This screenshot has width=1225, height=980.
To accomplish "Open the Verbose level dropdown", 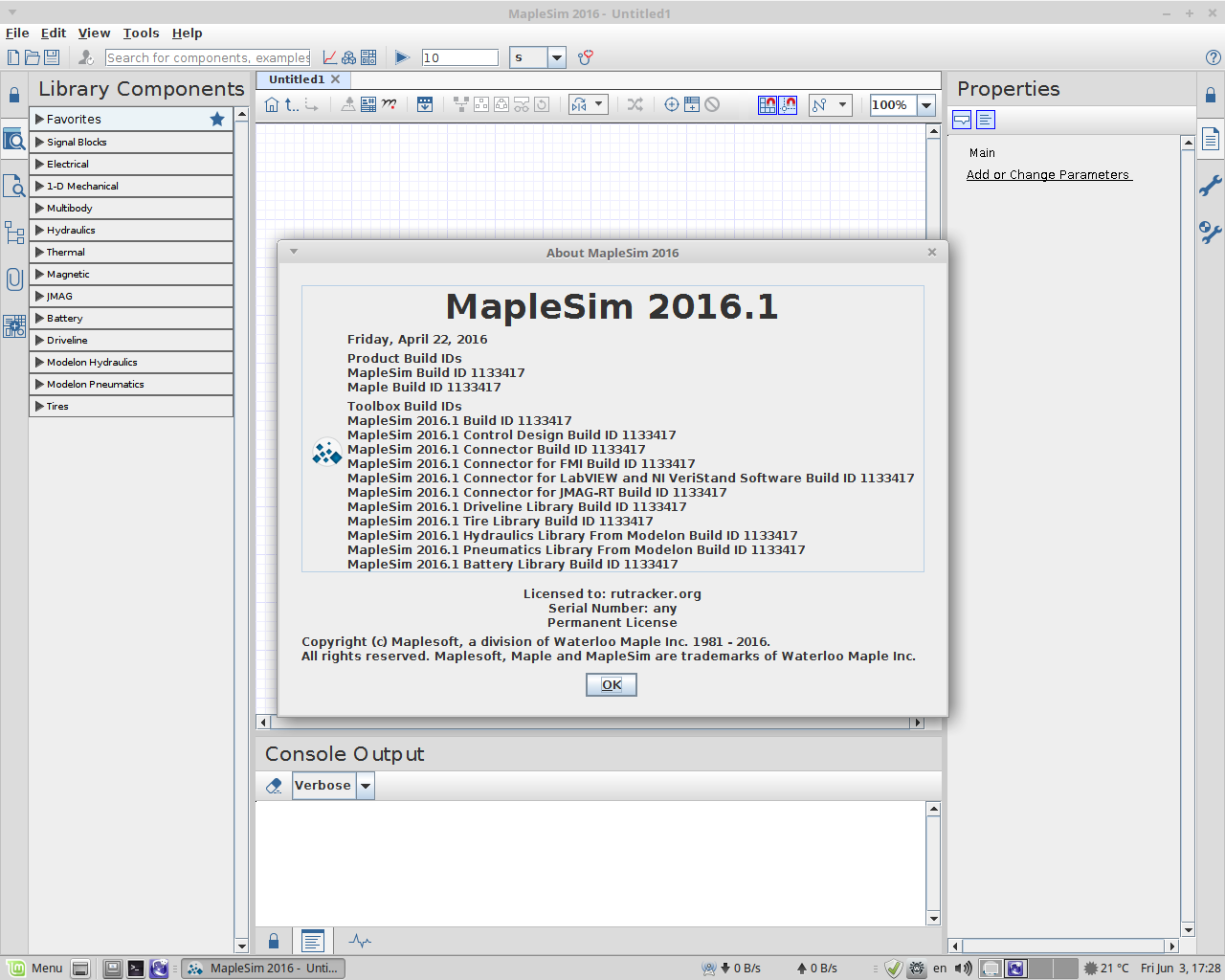I will pos(366,786).
